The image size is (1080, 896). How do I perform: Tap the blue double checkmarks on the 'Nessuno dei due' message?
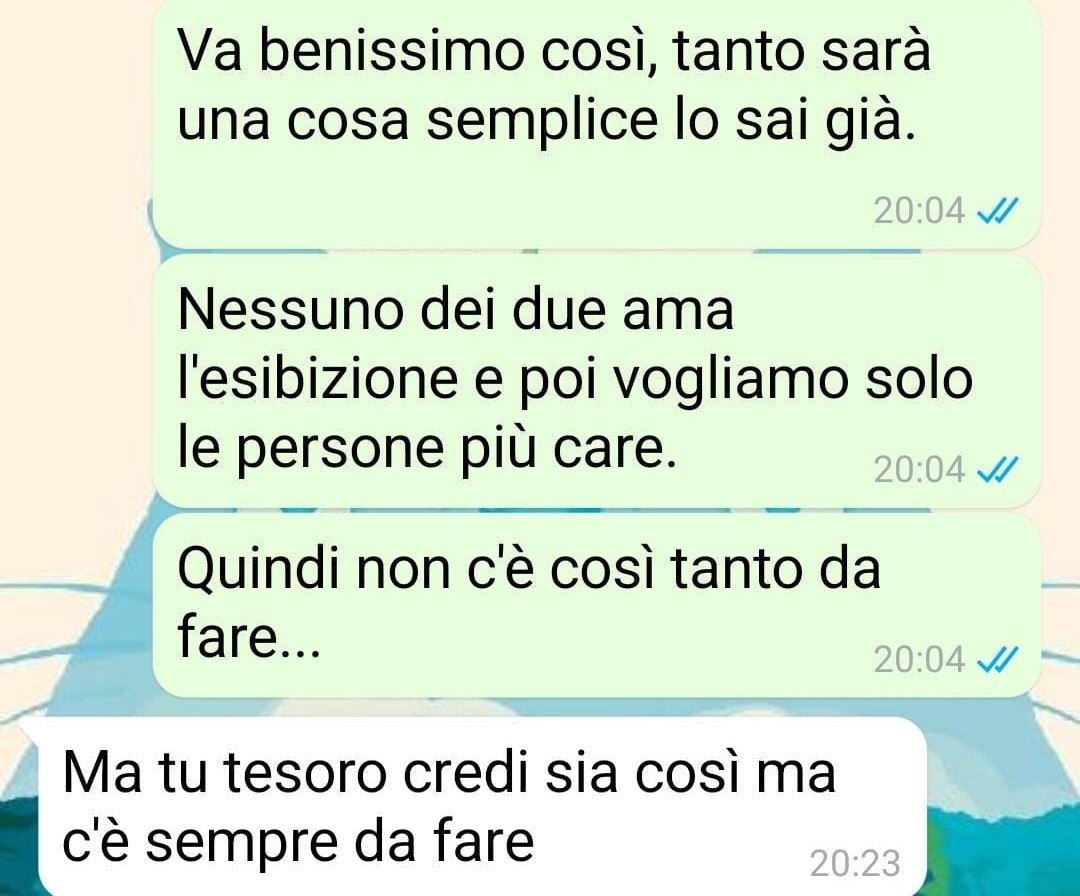(x=997, y=470)
